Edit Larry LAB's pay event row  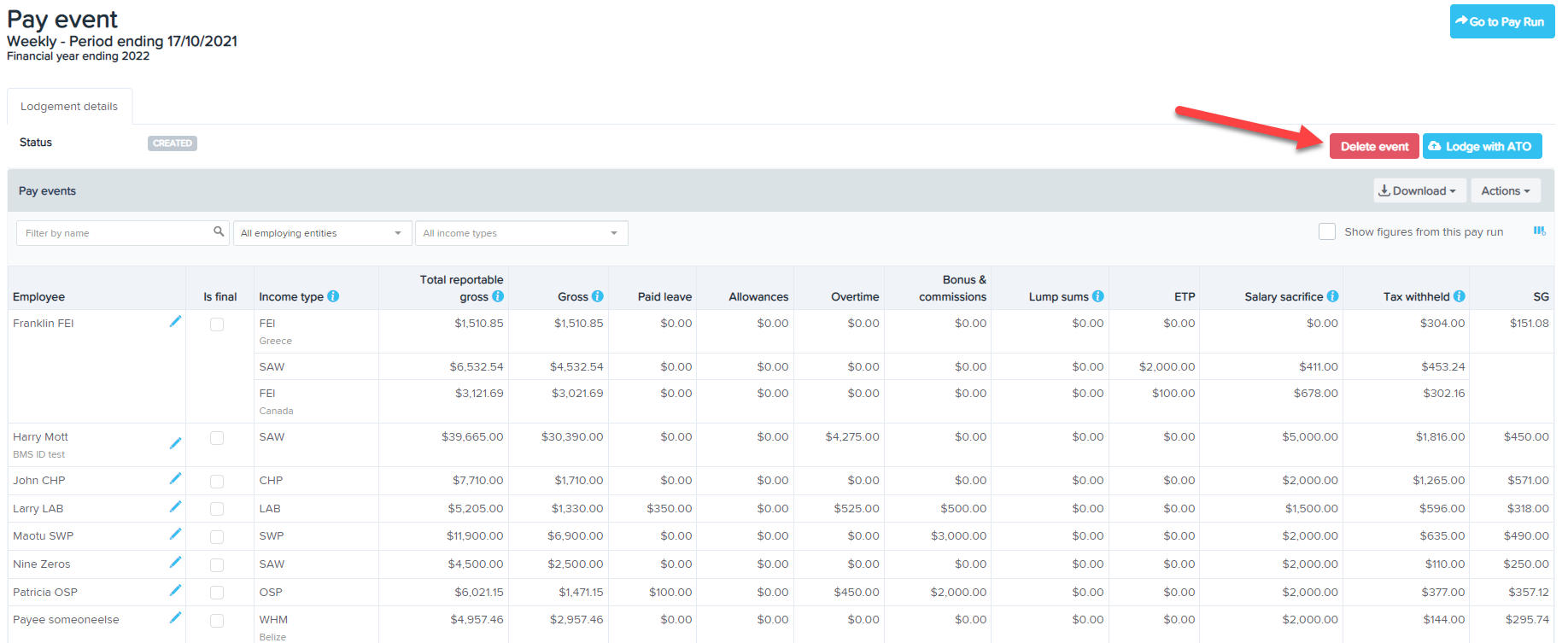click(175, 507)
